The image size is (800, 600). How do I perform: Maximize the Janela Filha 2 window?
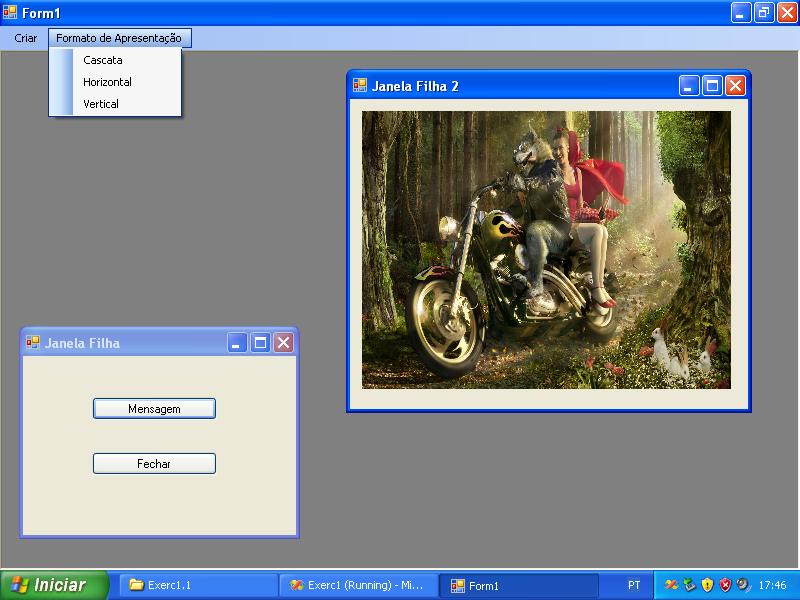[x=712, y=86]
